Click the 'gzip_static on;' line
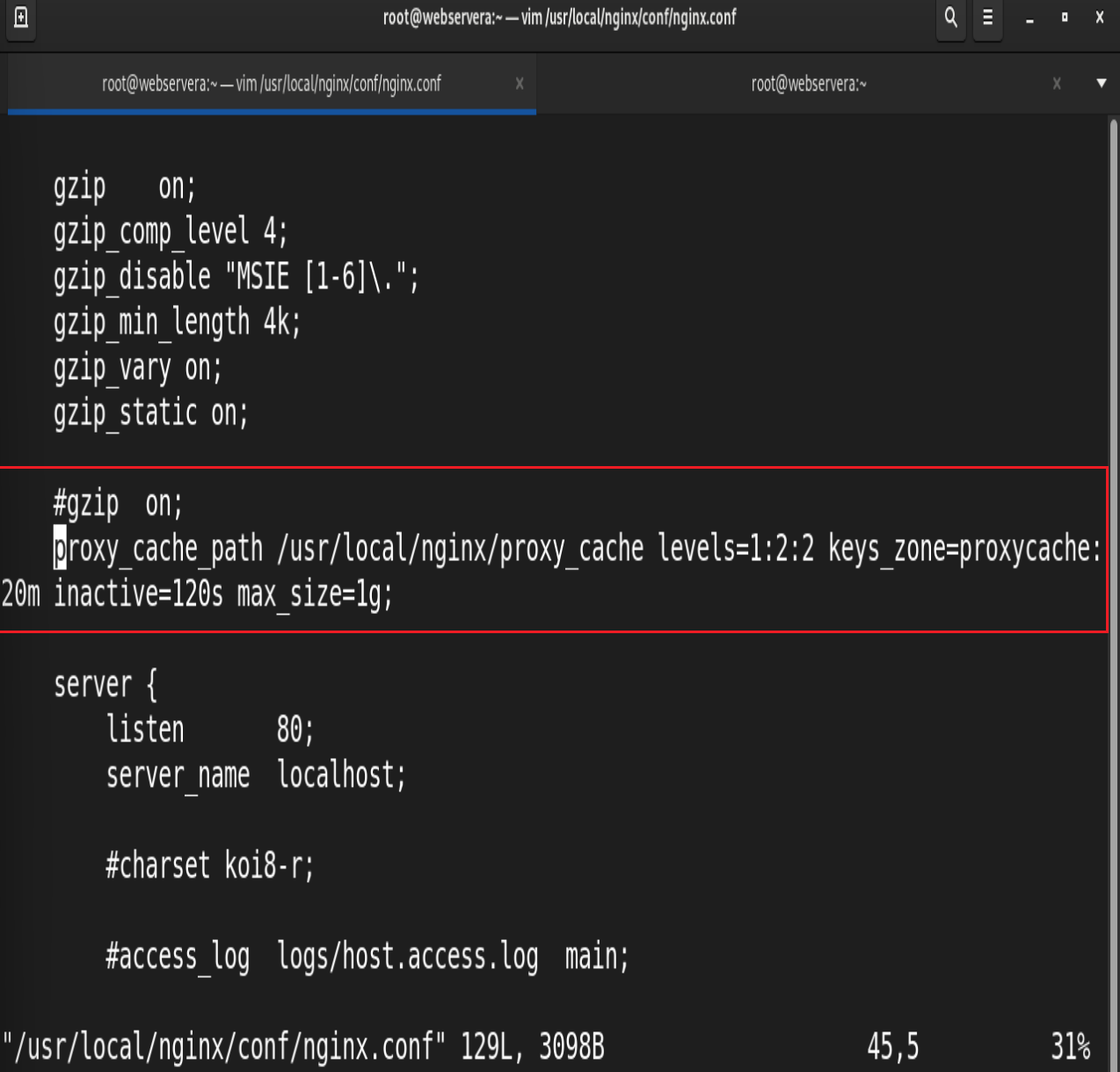This screenshot has width=1120, height=1072. (x=151, y=413)
